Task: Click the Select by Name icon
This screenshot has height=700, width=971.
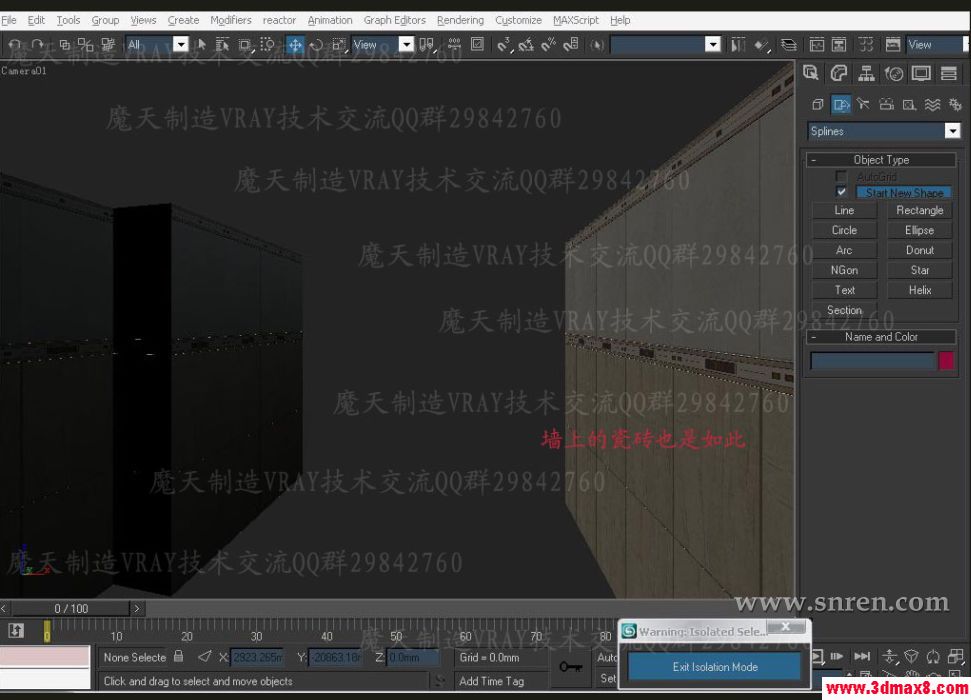Action: click(x=223, y=44)
